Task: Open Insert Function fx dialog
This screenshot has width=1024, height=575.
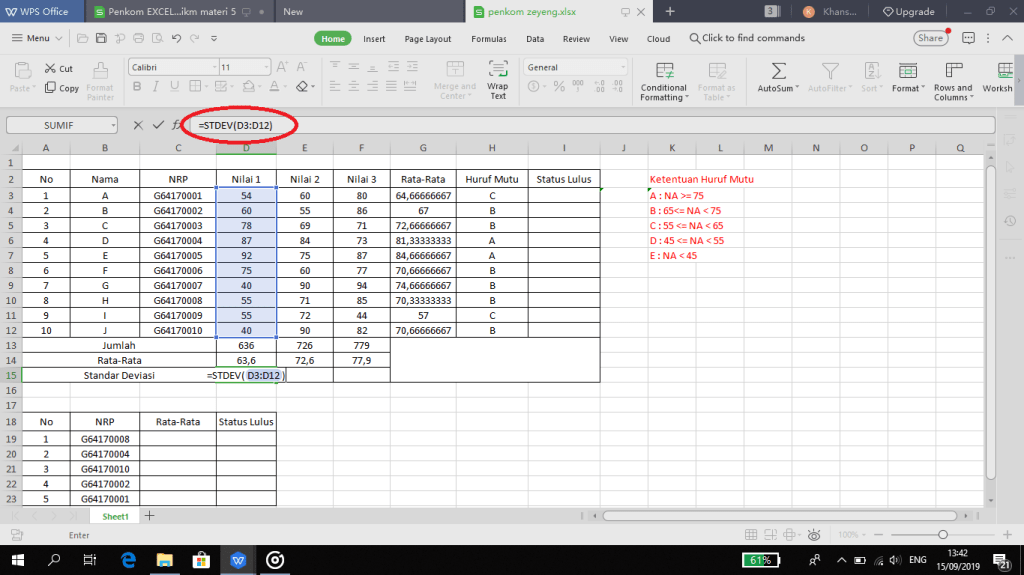Action: [x=177, y=126]
